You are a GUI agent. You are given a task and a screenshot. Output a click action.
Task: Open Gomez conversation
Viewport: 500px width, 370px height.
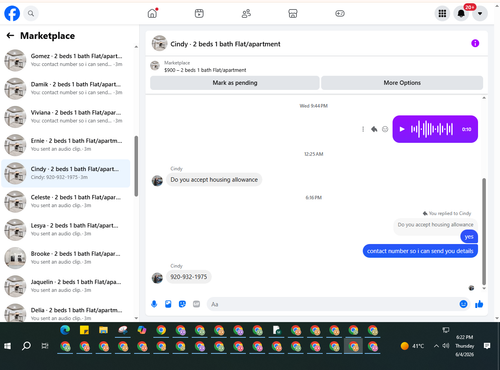point(66,60)
